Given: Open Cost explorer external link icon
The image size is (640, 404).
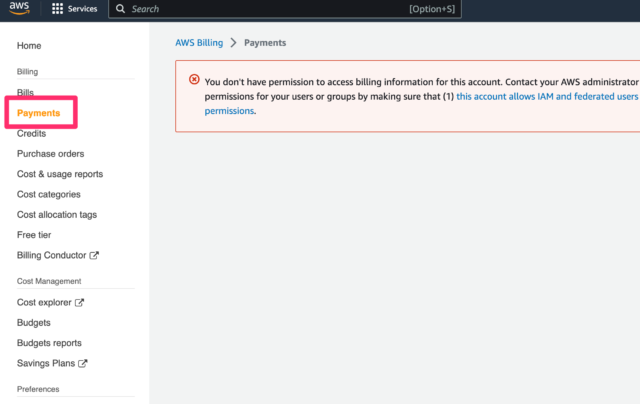Looking at the screenshot, I should pos(80,302).
